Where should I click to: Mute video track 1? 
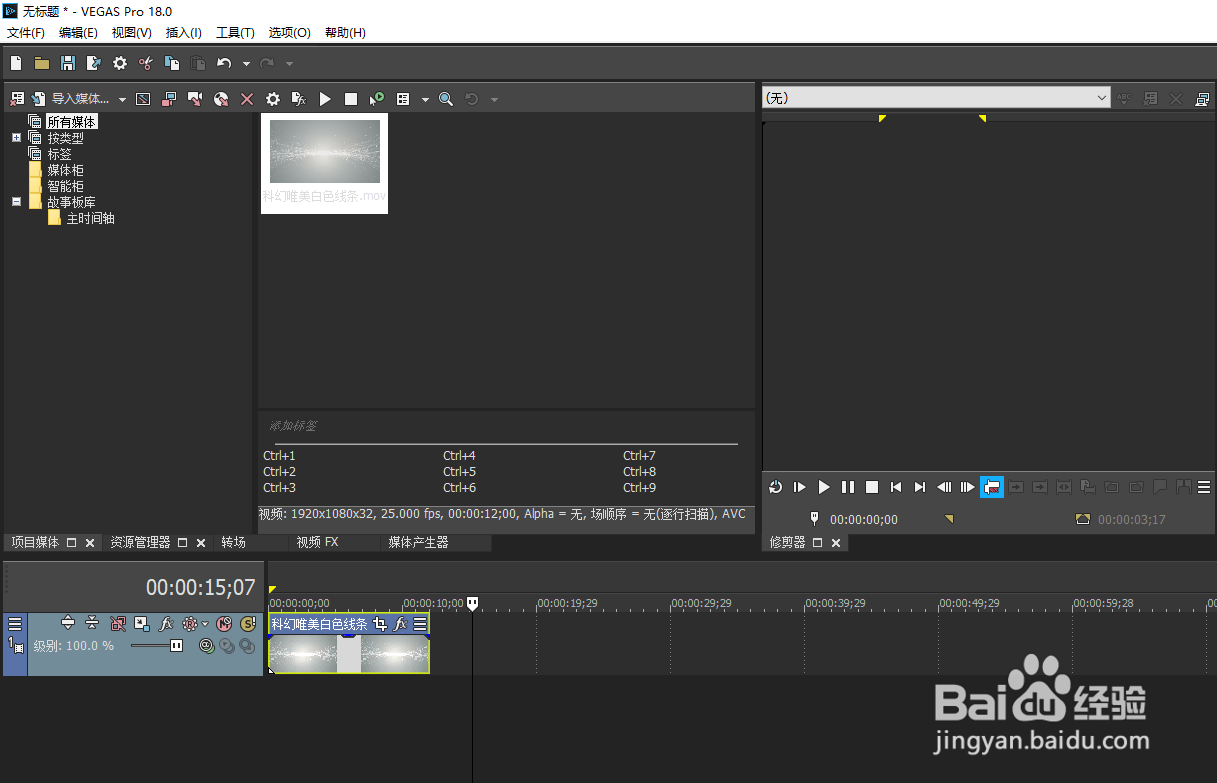point(224,623)
